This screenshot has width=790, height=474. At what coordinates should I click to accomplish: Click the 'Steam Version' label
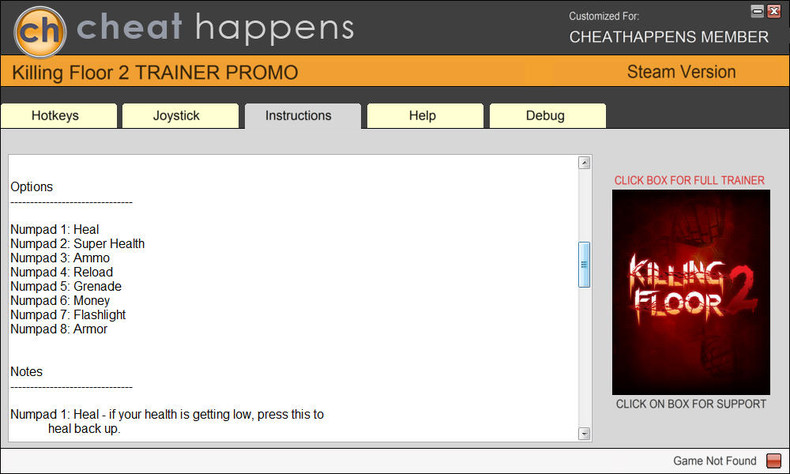tap(681, 72)
